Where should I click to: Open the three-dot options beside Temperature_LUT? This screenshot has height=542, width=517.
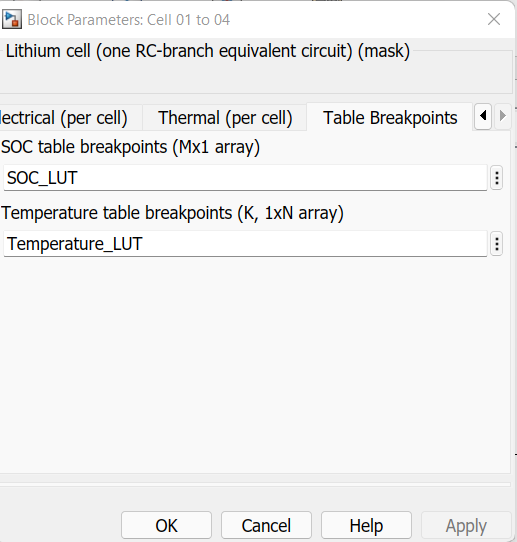(x=497, y=244)
